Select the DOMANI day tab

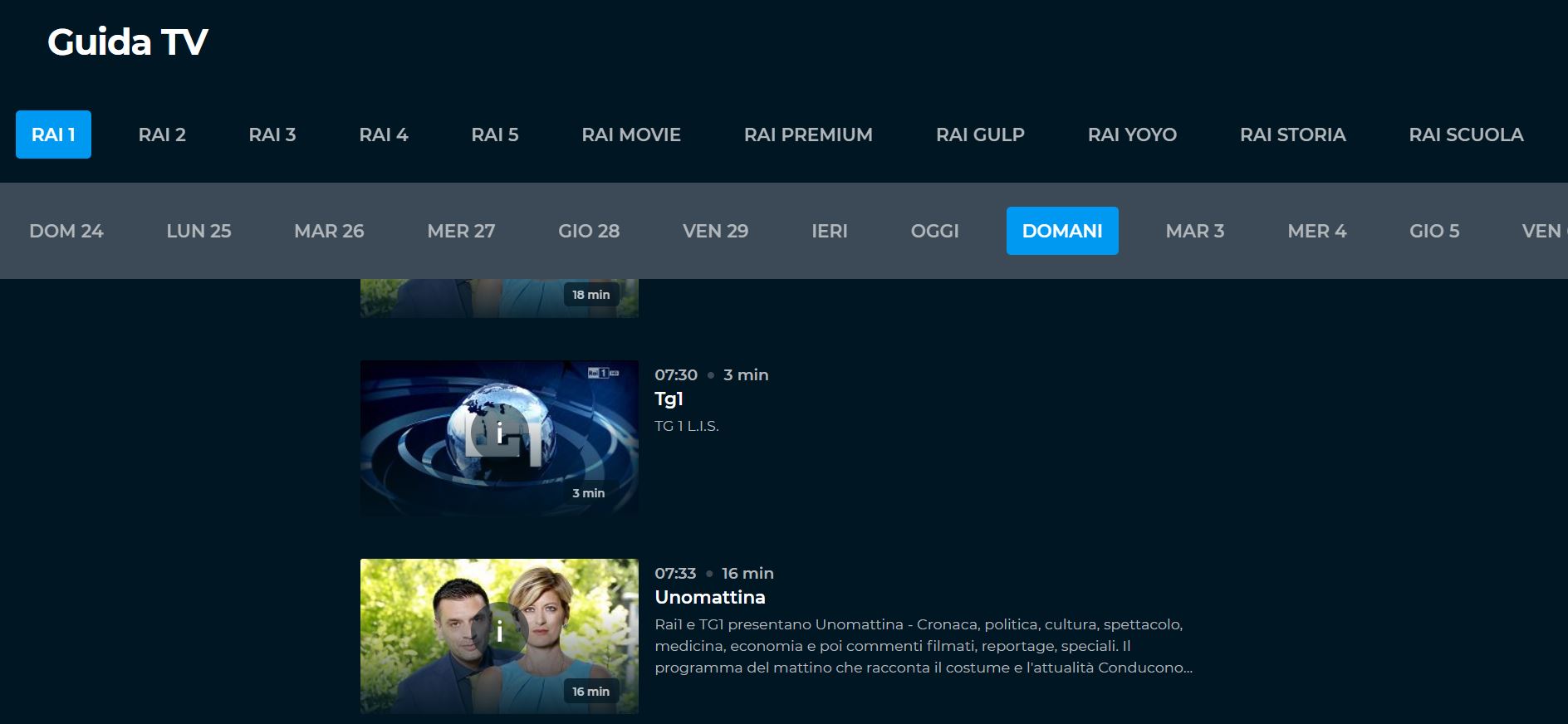click(x=1062, y=231)
